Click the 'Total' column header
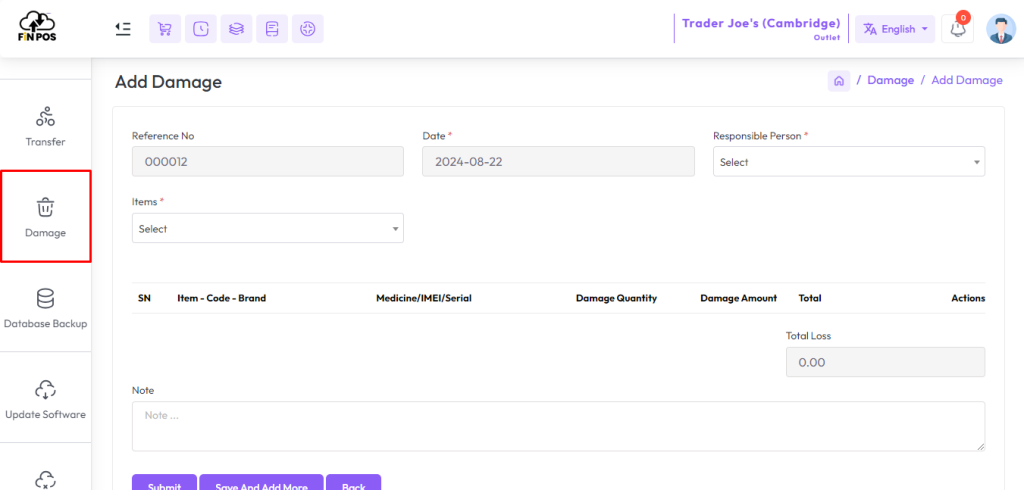Image resolution: width=1024 pixels, height=490 pixels. 810,298
